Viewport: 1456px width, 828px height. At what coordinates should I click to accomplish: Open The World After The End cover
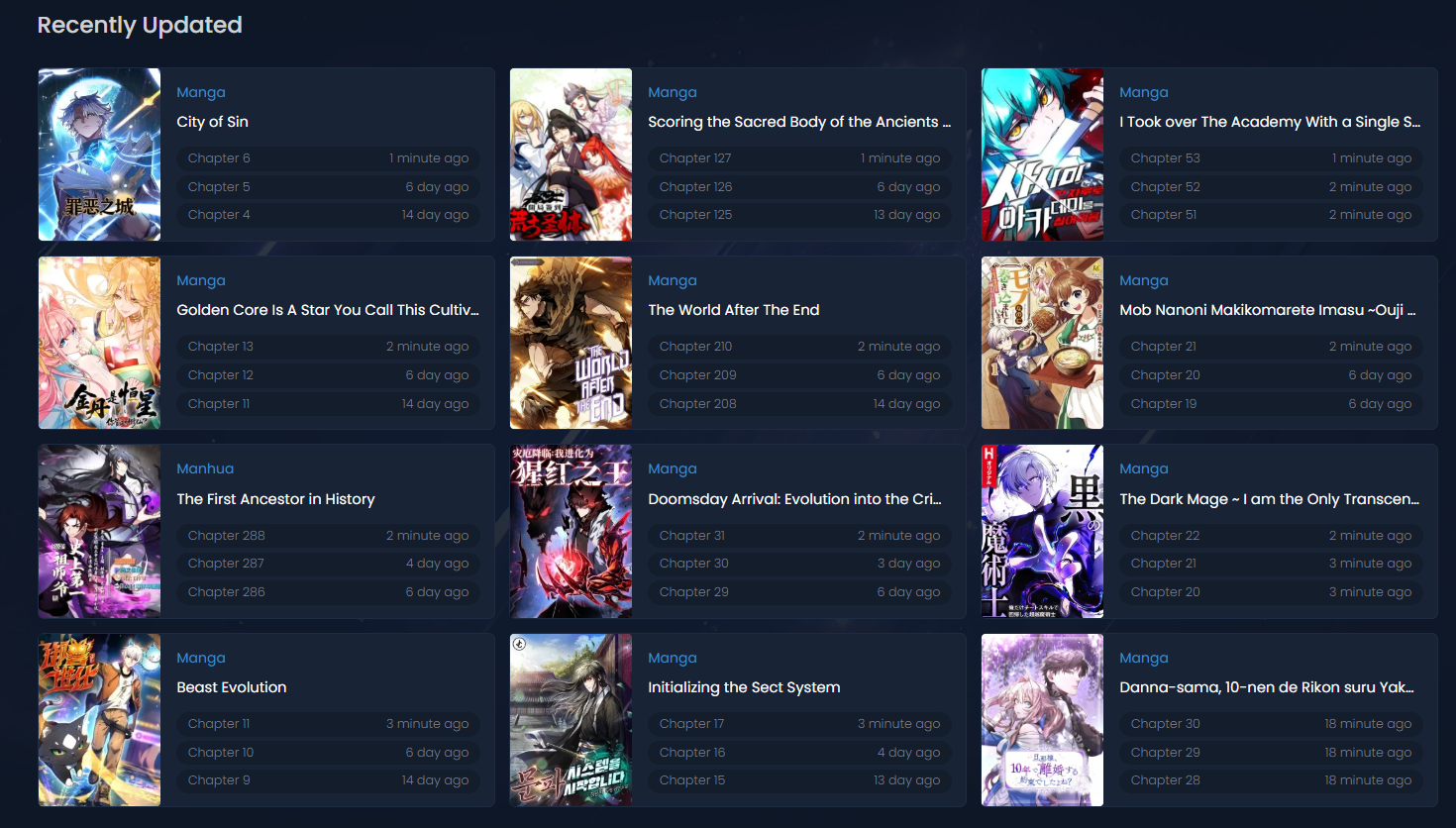pos(571,343)
